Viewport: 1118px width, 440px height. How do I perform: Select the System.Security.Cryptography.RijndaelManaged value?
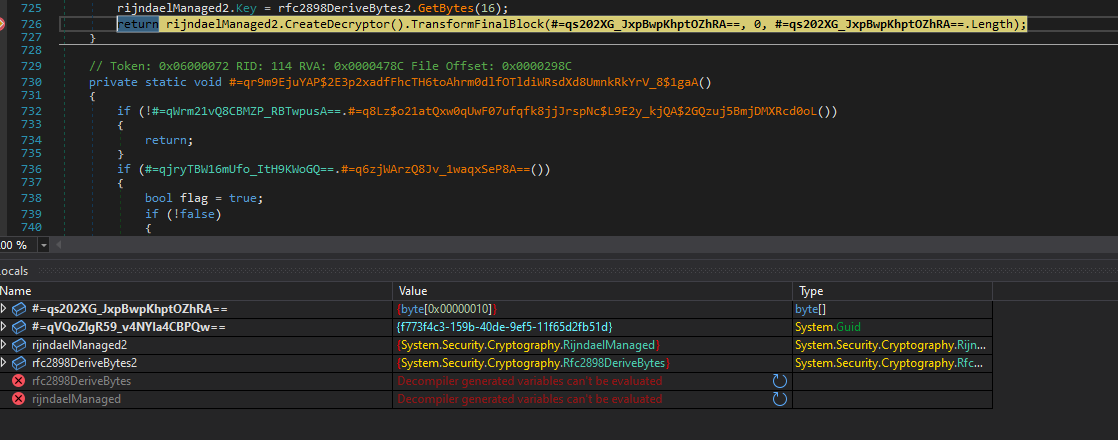click(x=528, y=345)
